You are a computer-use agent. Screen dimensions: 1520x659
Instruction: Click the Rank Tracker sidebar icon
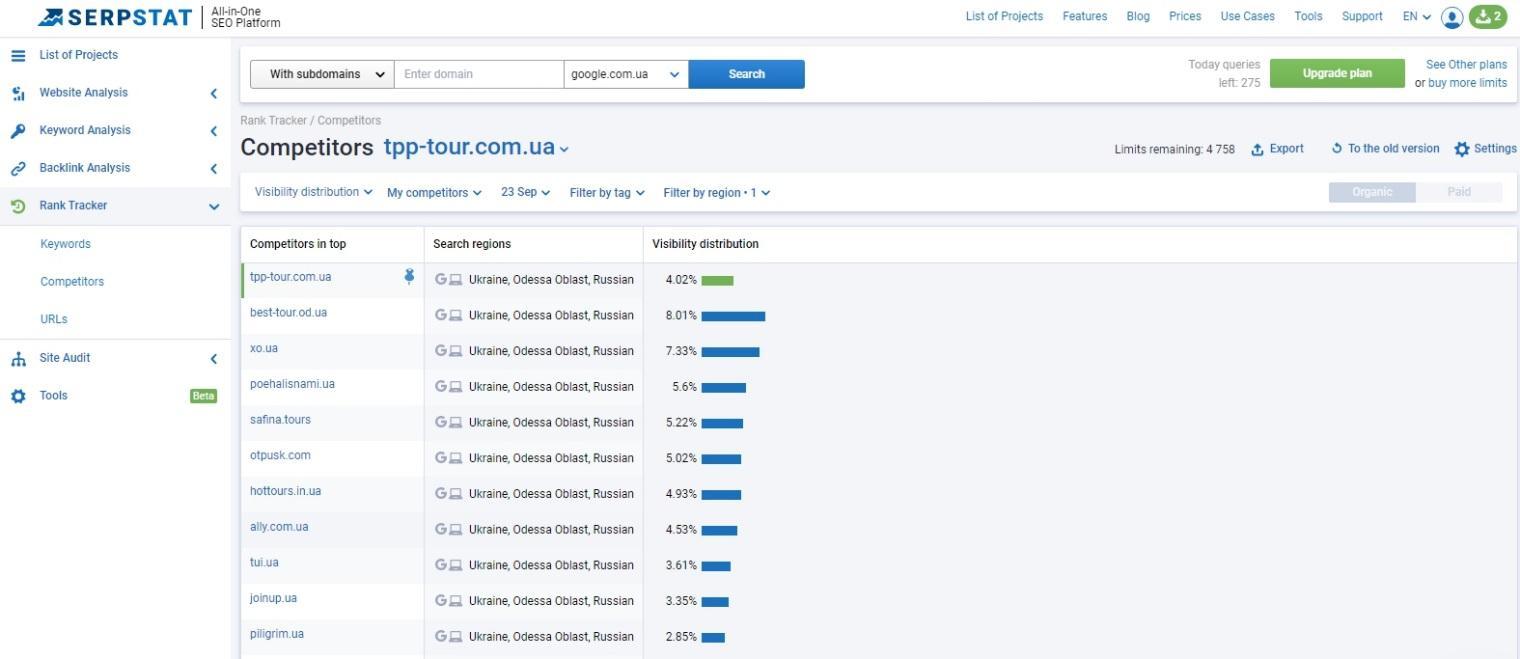[x=18, y=206]
